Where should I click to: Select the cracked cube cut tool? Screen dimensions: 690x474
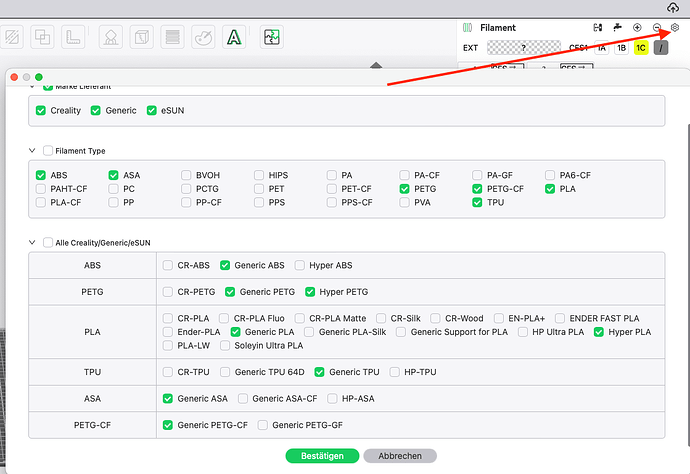tap(142, 37)
